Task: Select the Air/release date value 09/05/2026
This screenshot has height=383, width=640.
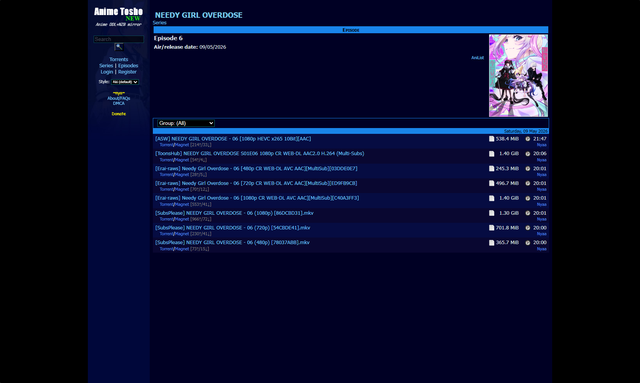Action: click(213, 47)
